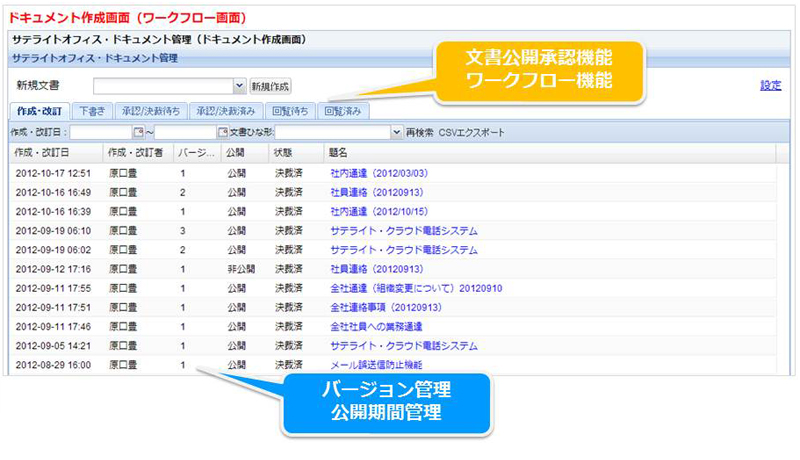Open document 社内通達（2012/03/03）
The image size is (800, 460).
pos(380,173)
